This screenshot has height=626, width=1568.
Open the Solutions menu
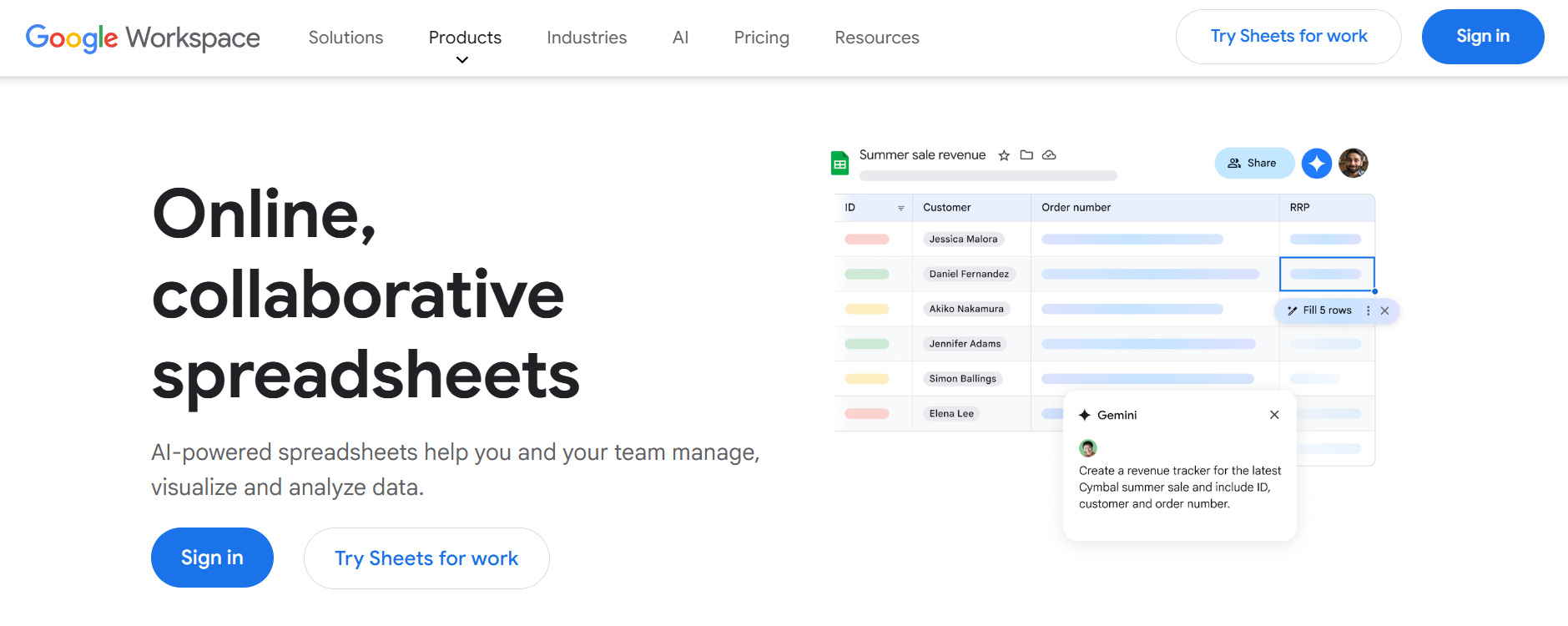[x=345, y=38]
